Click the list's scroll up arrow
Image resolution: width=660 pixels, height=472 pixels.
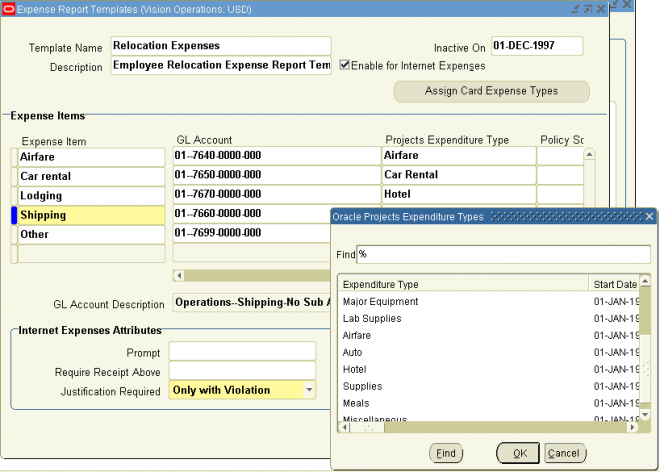[645, 280]
